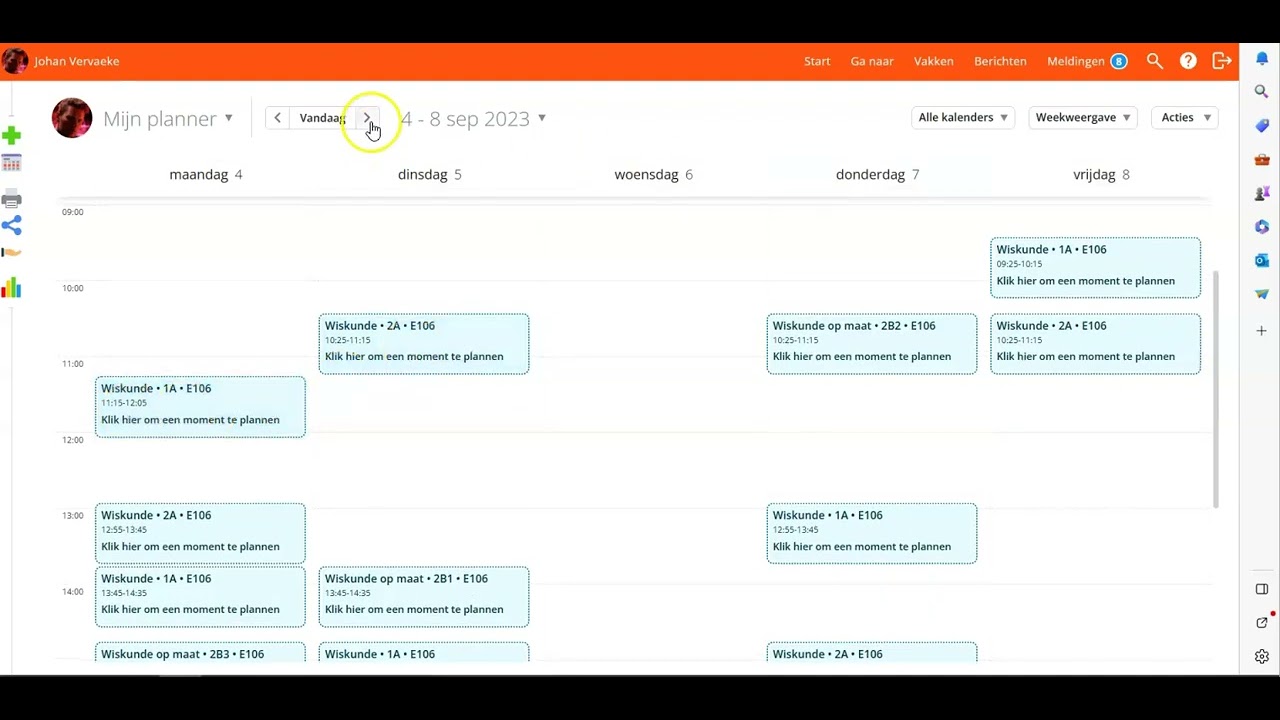Select woensdag 6 column header

tap(654, 174)
